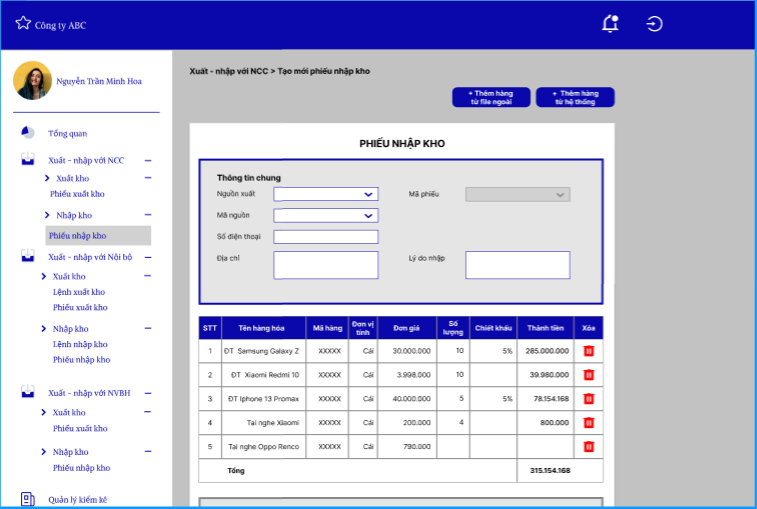Image resolution: width=757 pixels, height=509 pixels.
Task: Delete the Tai nghe Xiaomi row
Action: tap(589, 423)
